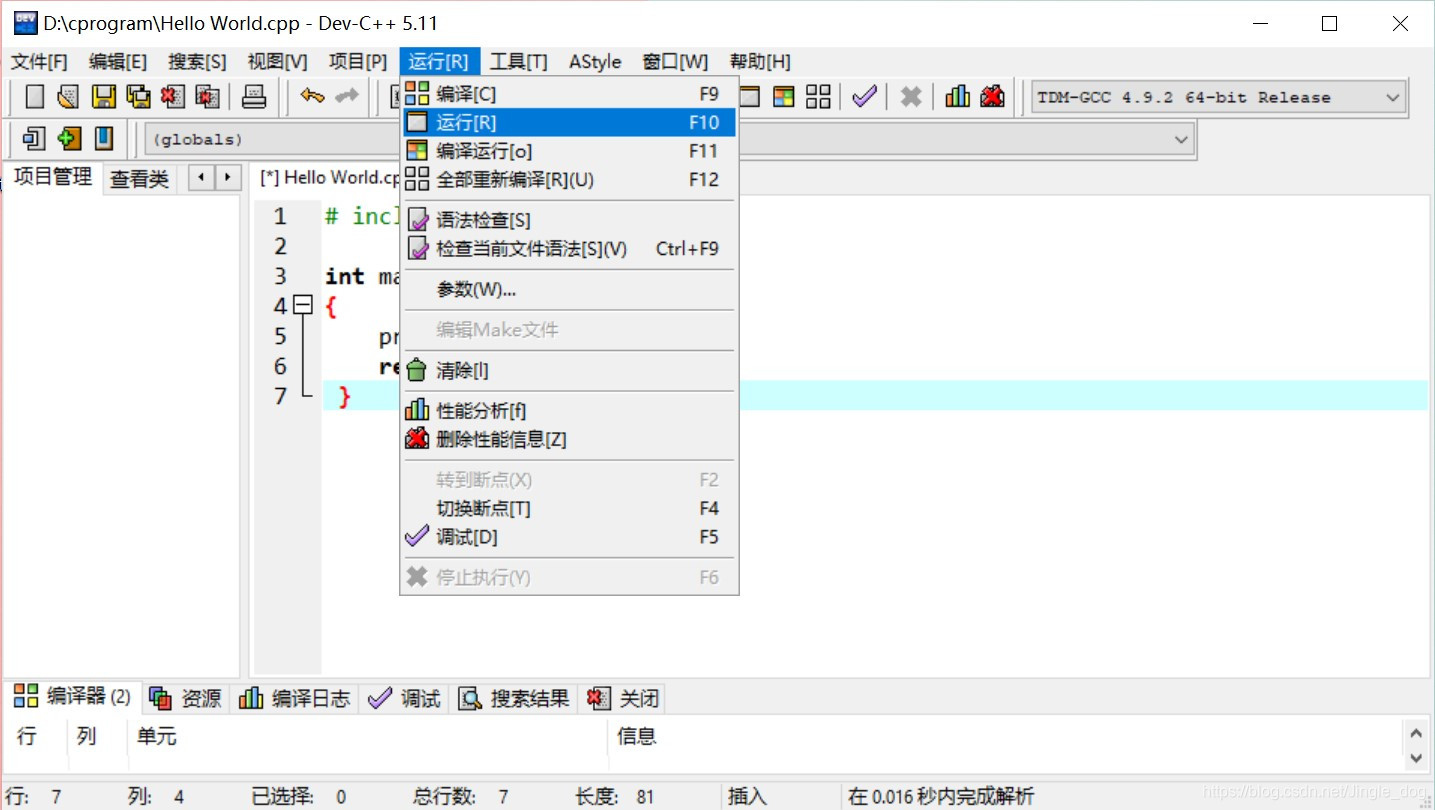Select 全部重新编译[R](U) menu entry
This screenshot has width=1435, height=810.
(x=569, y=180)
